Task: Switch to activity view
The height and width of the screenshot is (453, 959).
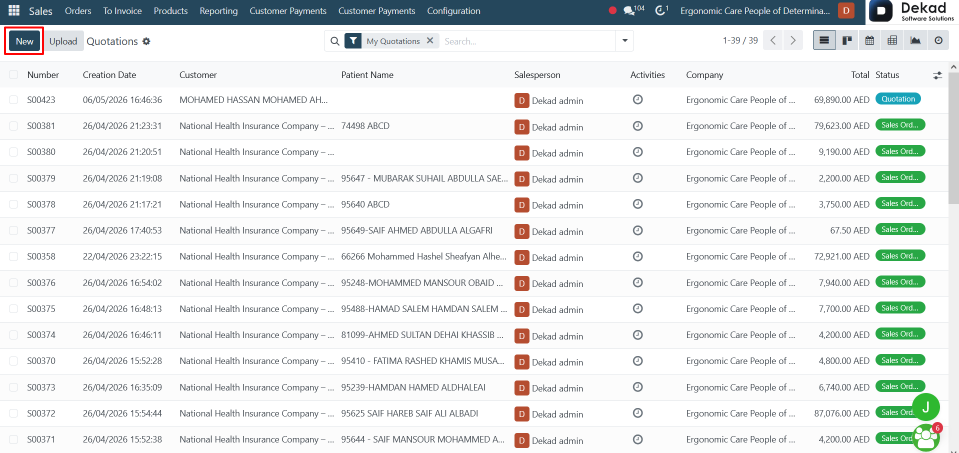Action: [x=938, y=41]
